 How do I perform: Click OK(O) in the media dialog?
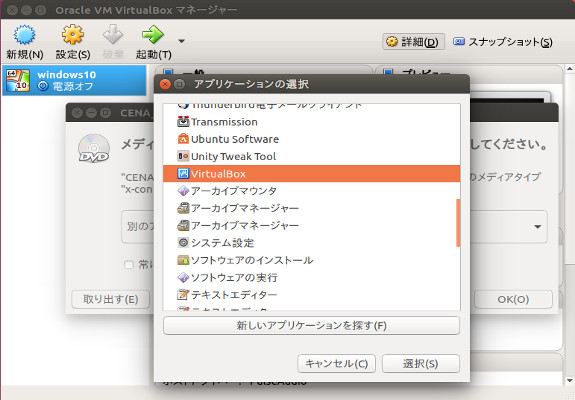click(x=513, y=299)
